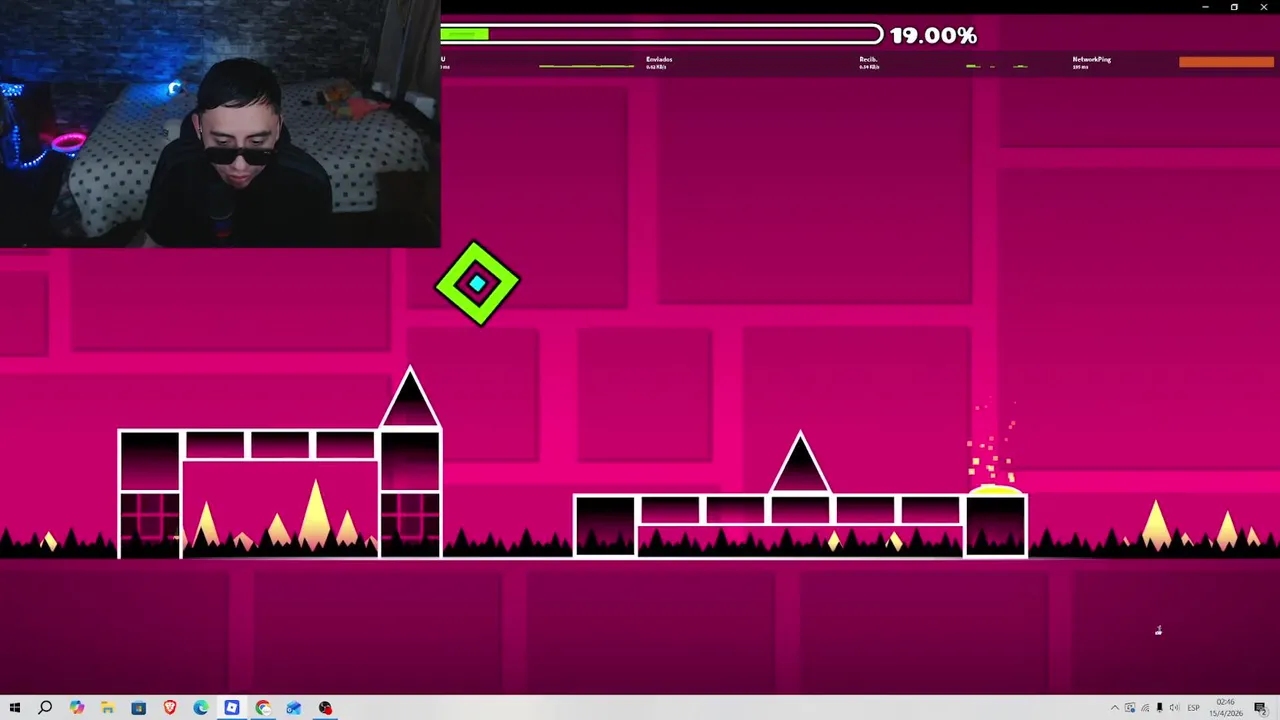Click the orange NetworkPing graph bar
The width and height of the screenshot is (1280, 720).
click(x=1226, y=62)
